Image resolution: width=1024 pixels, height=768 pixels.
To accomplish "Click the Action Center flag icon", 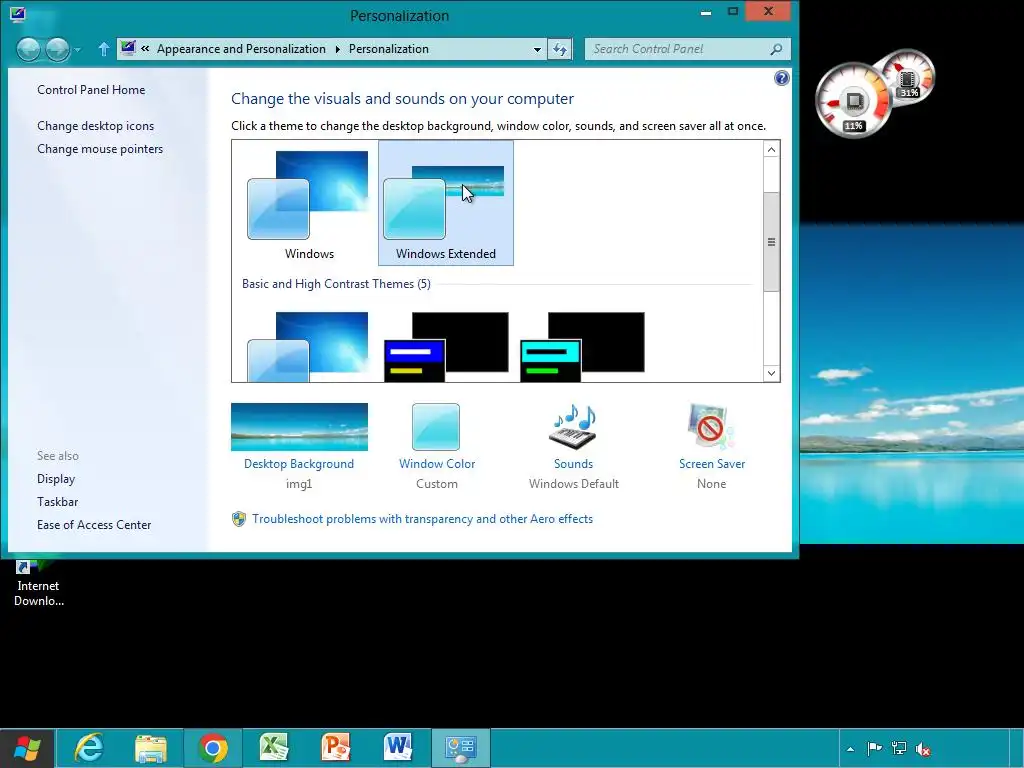I will click(874, 748).
